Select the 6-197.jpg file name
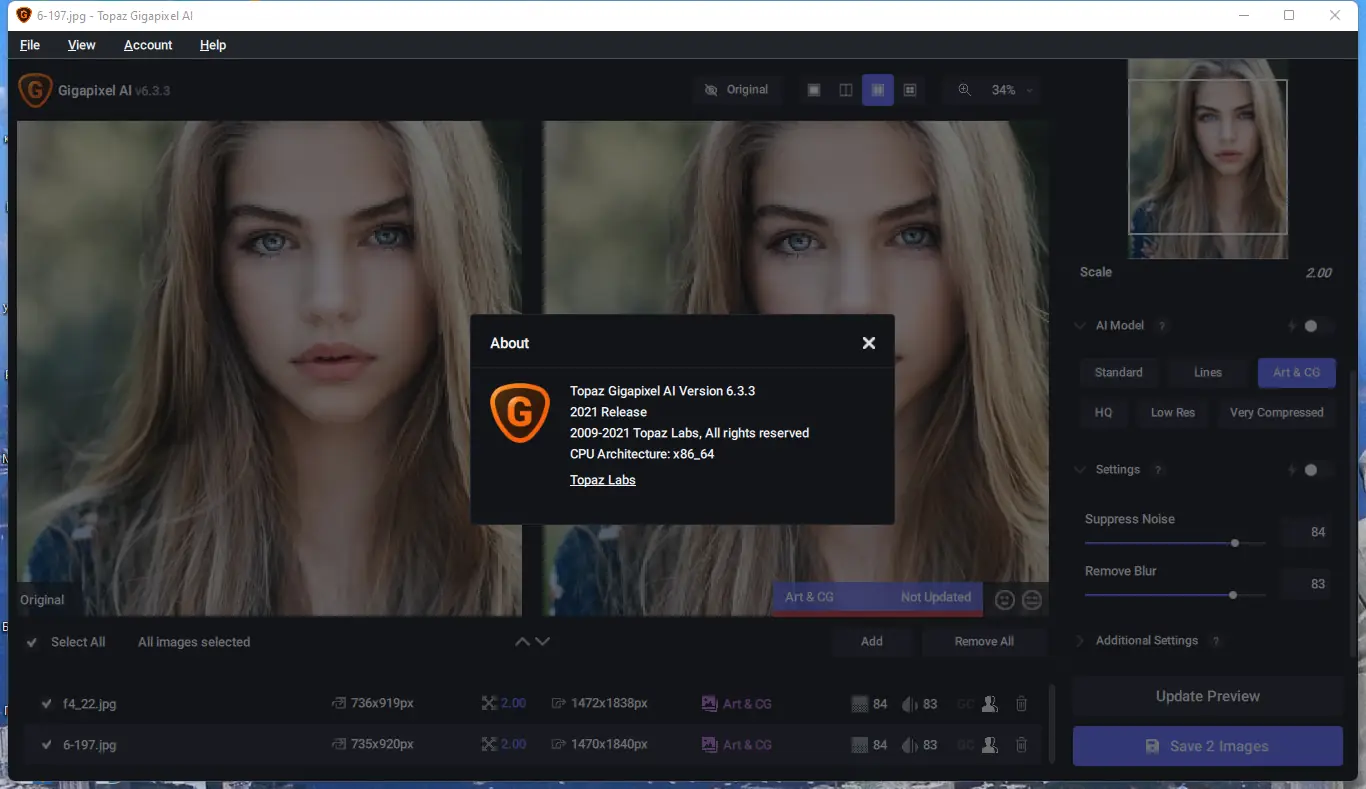The height and width of the screenshot is (789, 1366). point(90,745)
